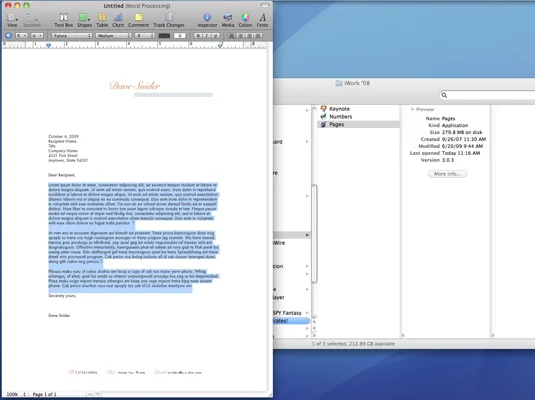The height and width of the screenshot is (400, 535).
Task: Show the Fonts panel
Action: 262,20
